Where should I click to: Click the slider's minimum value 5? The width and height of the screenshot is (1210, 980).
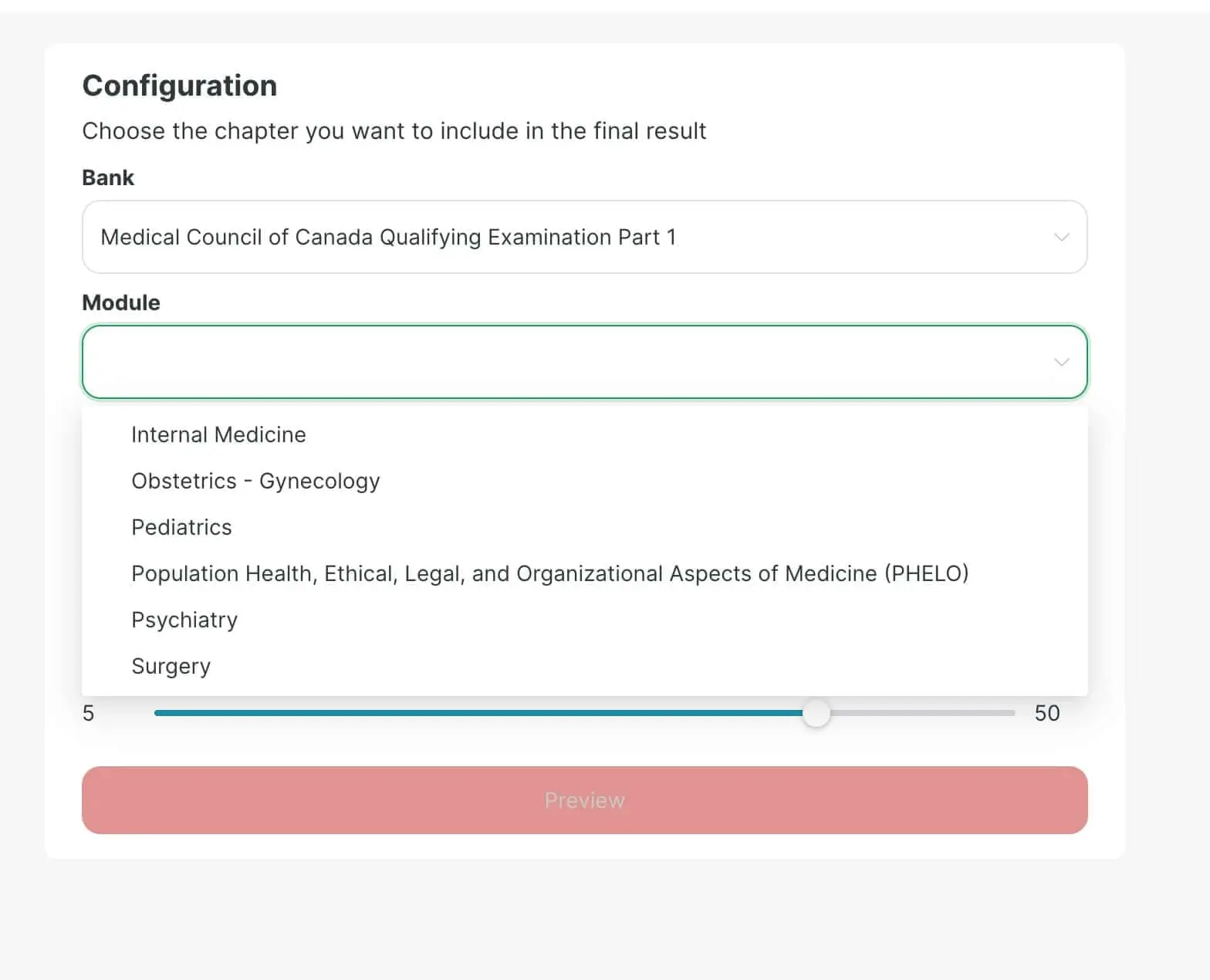tap(89, 713)
